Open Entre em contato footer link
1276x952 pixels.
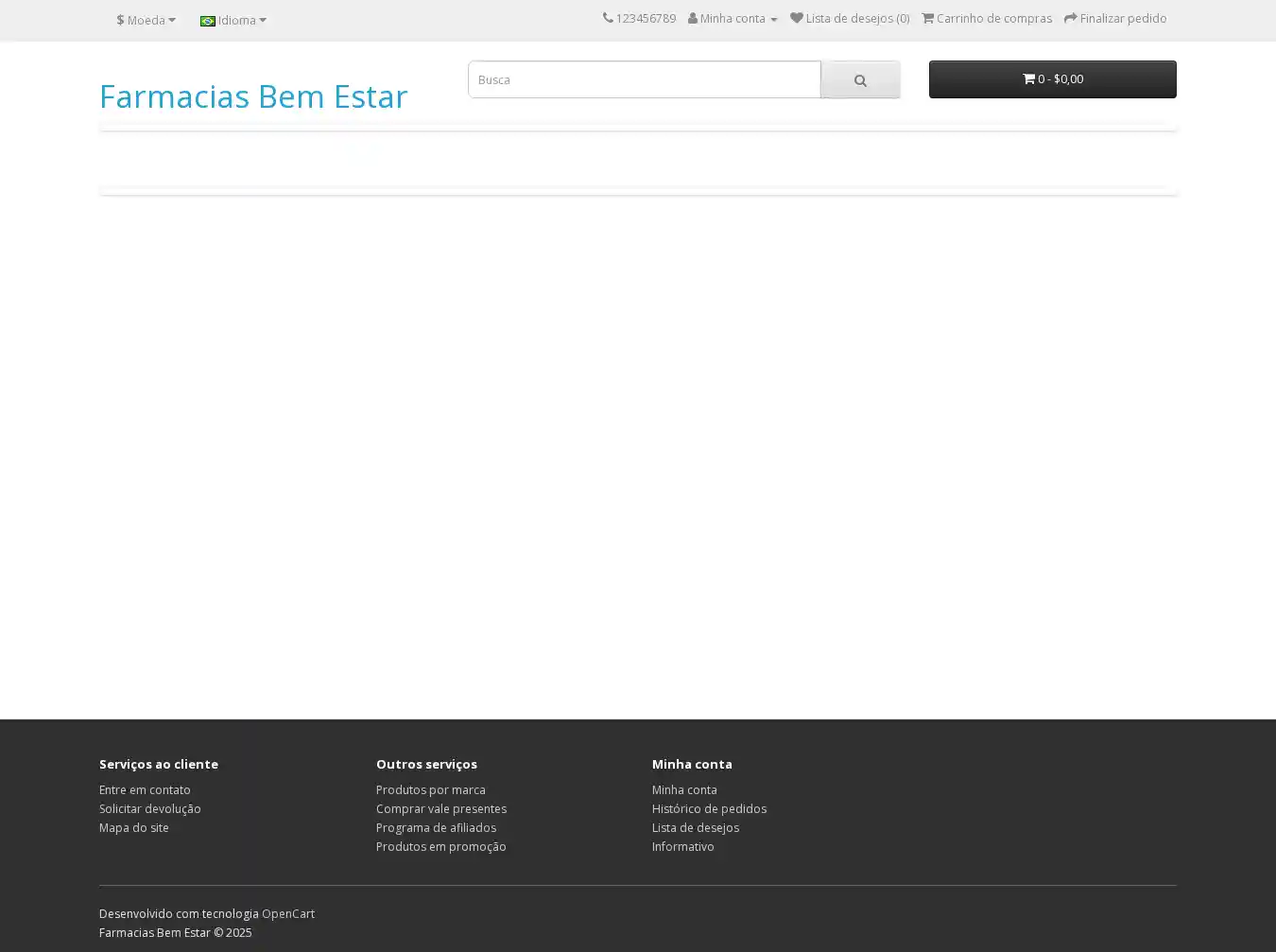(145, 789)
